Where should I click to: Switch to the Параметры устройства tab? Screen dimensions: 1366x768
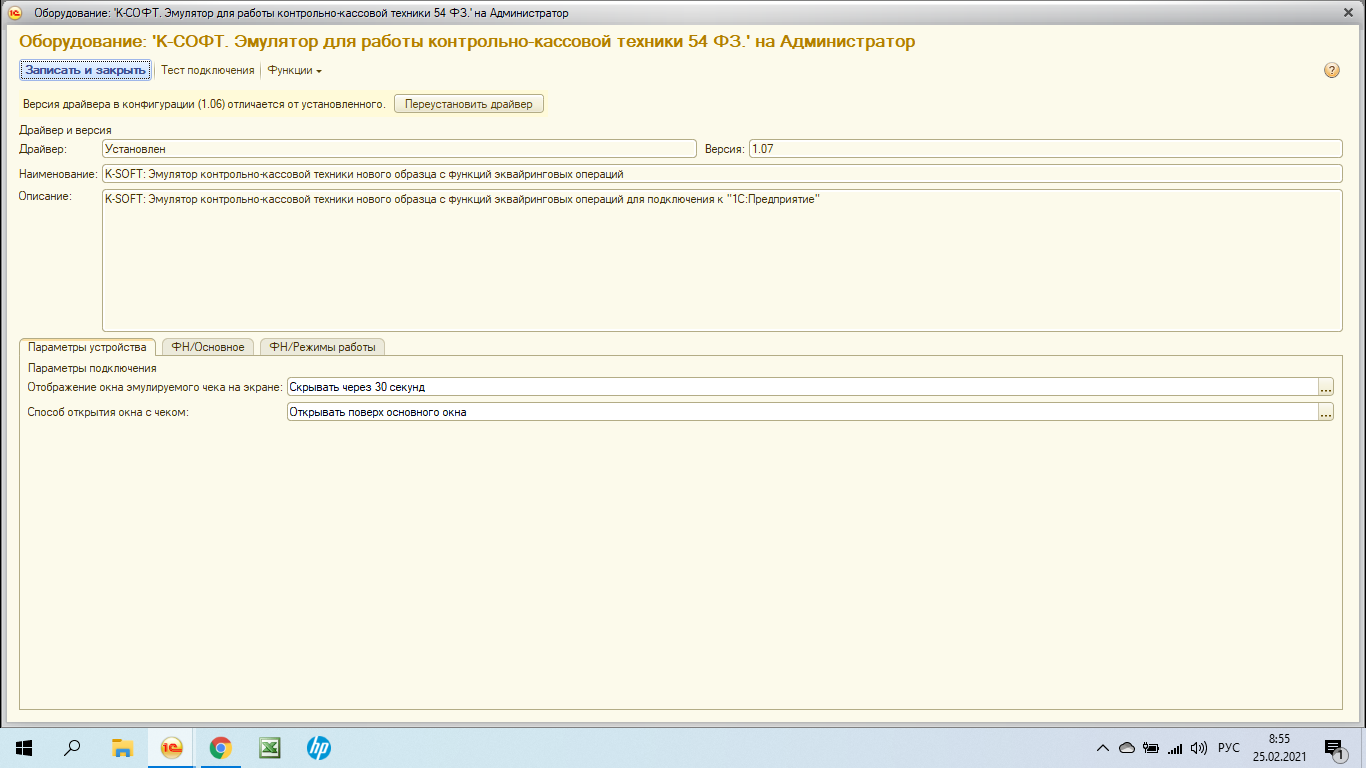click(88, 347)
